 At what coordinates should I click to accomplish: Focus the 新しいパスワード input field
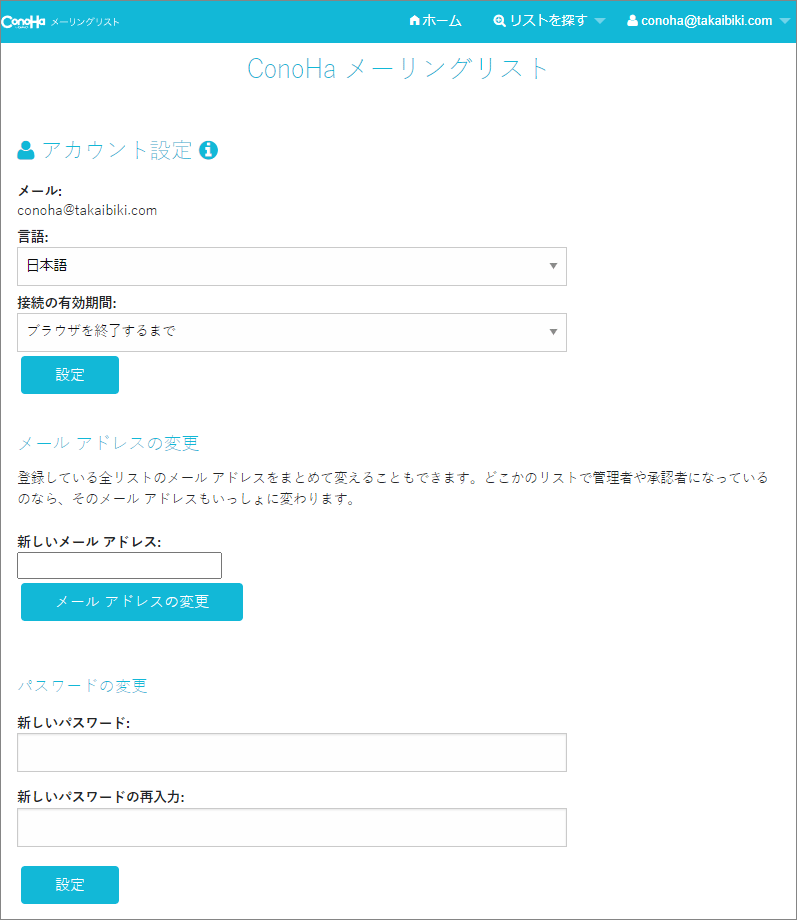pos(292,752)
